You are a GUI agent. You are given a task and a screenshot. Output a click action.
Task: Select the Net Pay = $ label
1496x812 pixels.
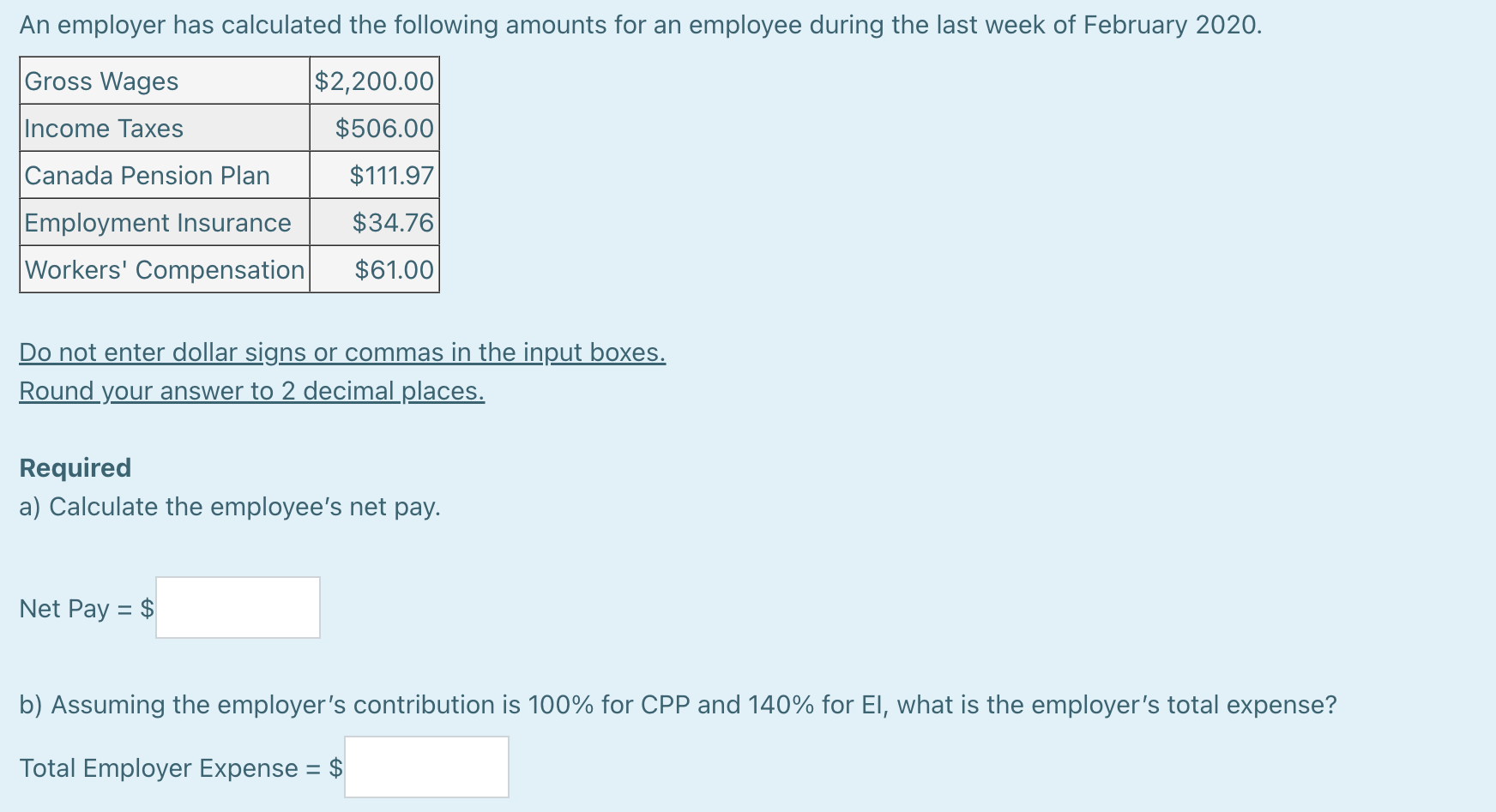[x=86, y=608]
